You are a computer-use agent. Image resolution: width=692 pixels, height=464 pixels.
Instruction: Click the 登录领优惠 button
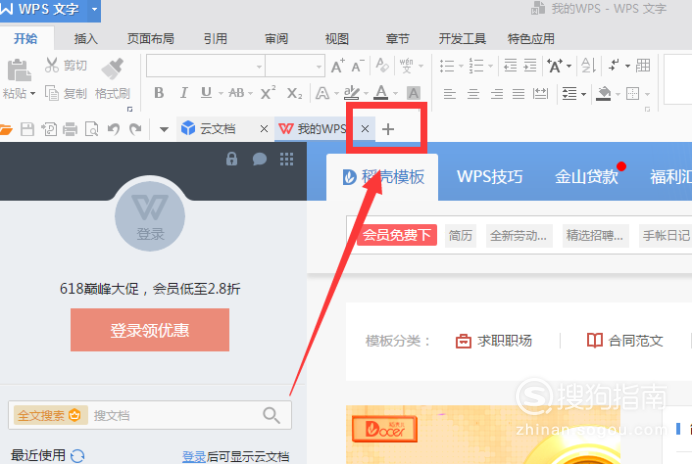tap(150, 330)
